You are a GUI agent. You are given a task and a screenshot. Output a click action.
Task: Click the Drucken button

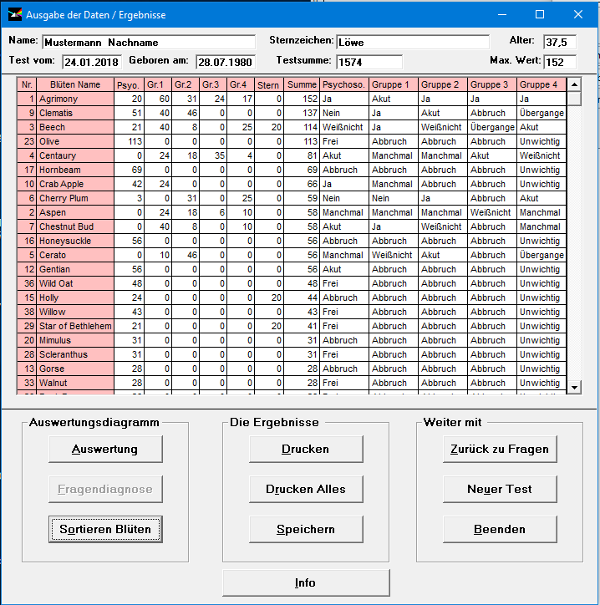tap(306, 449)
